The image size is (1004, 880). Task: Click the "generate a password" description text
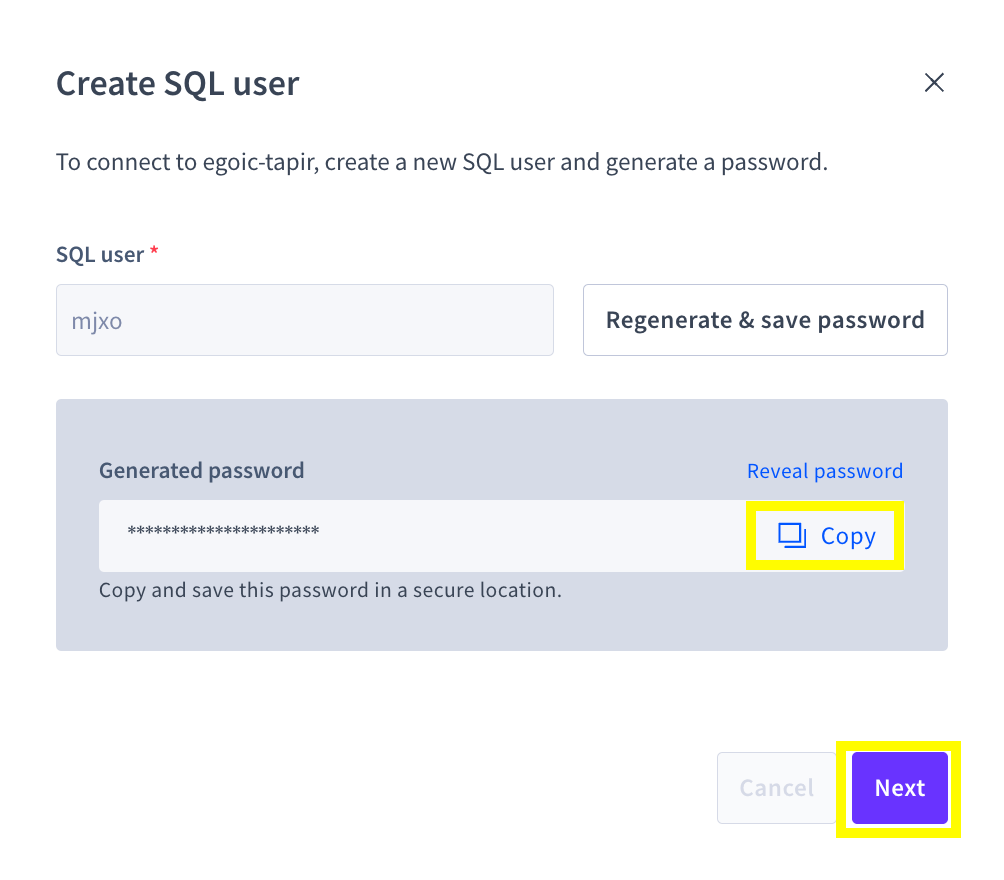(728, 162)
